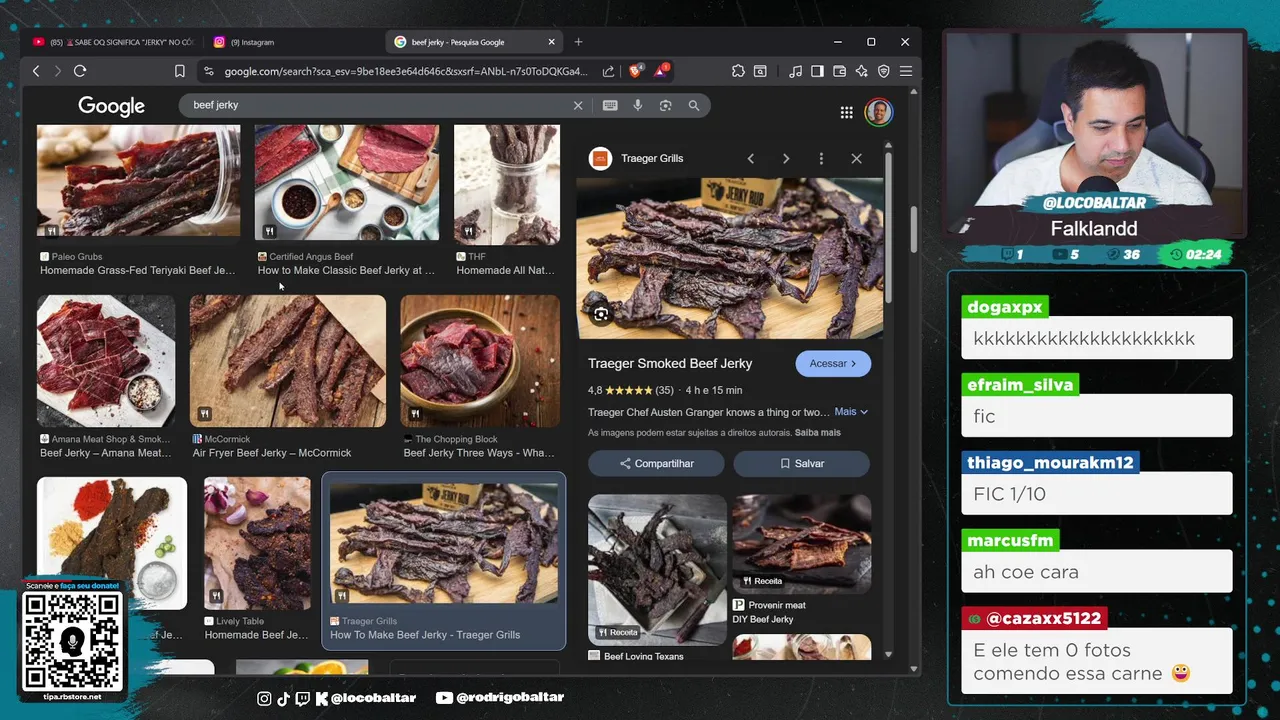1280x720 pixels.
Task: Open the Google apps grid
Action: pos(846,112)
